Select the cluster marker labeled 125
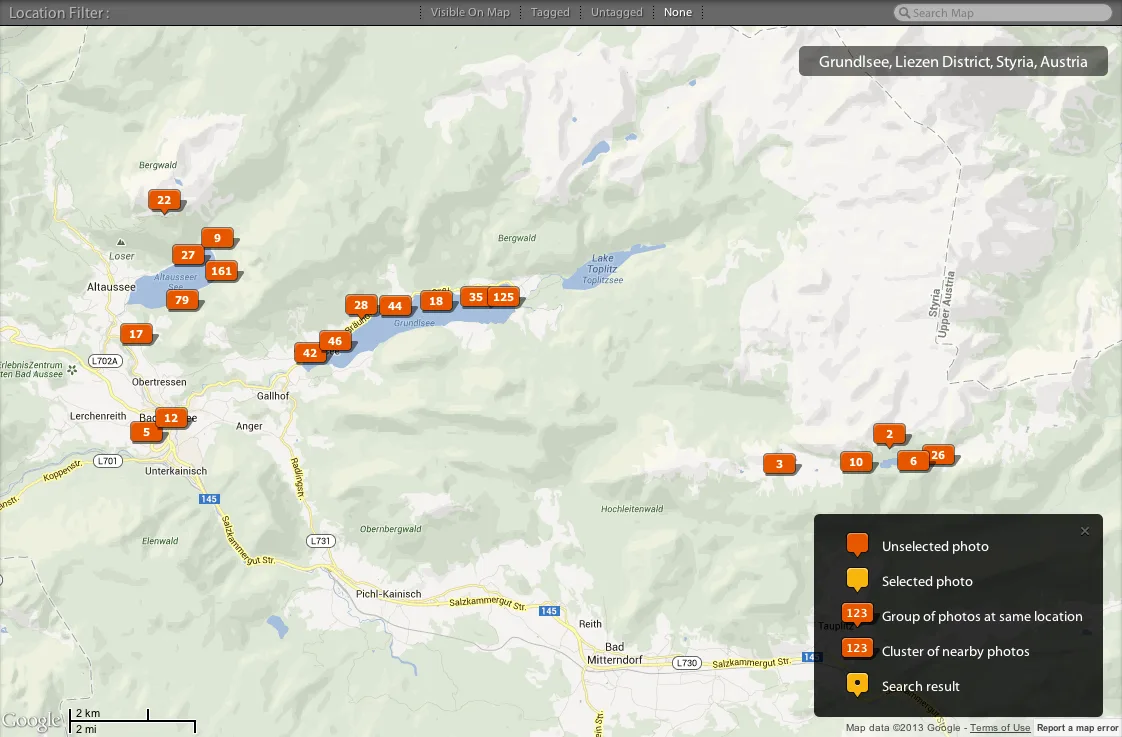The height and width of the screenshot is (737, 1122). [x=504, y=297]
